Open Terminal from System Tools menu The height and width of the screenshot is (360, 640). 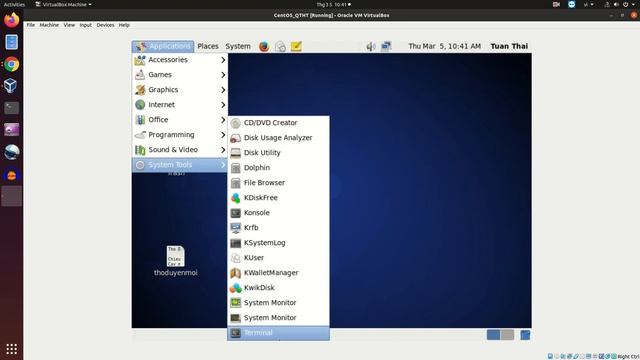[278, 333]
